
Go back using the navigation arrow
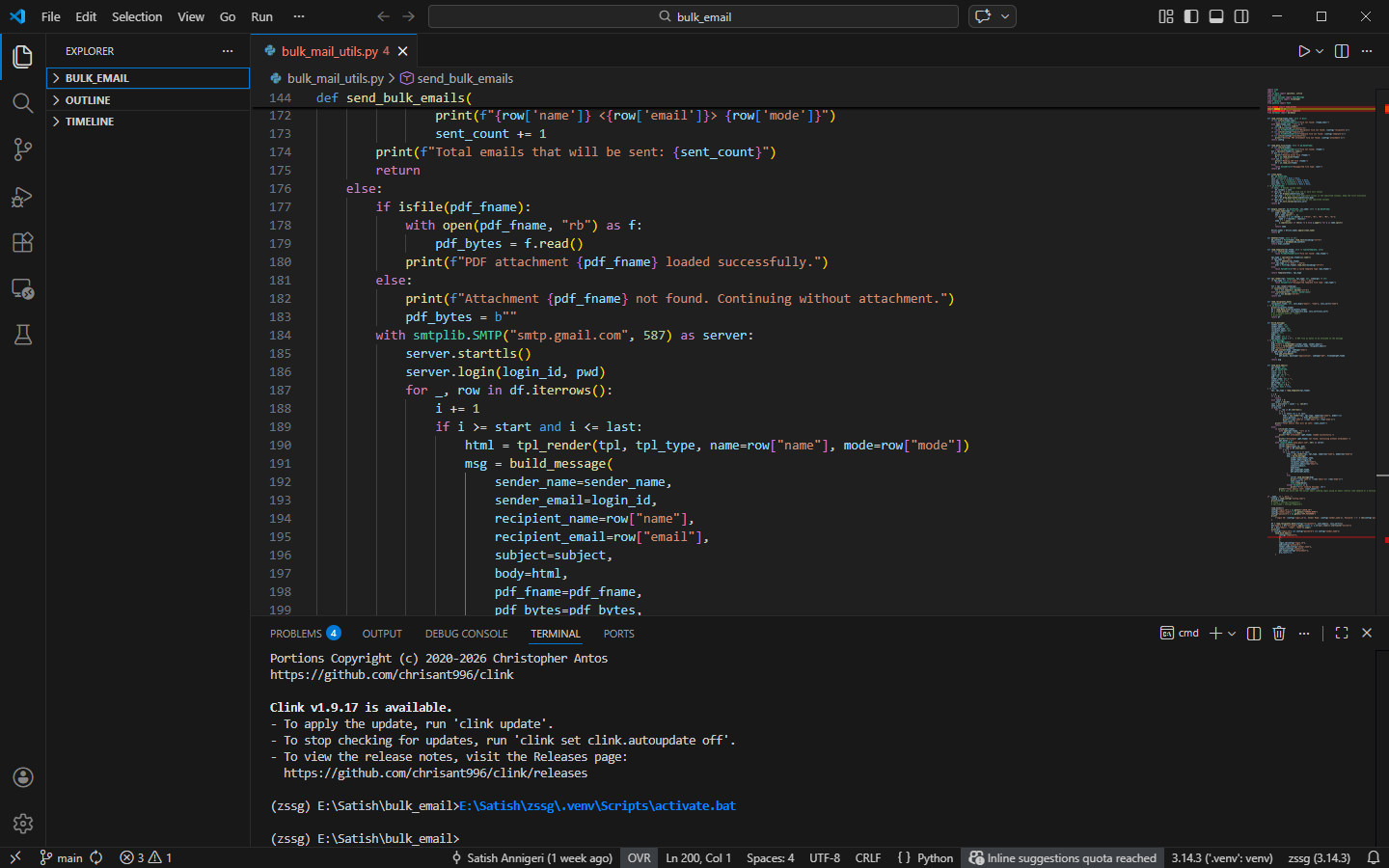point(384,16)
